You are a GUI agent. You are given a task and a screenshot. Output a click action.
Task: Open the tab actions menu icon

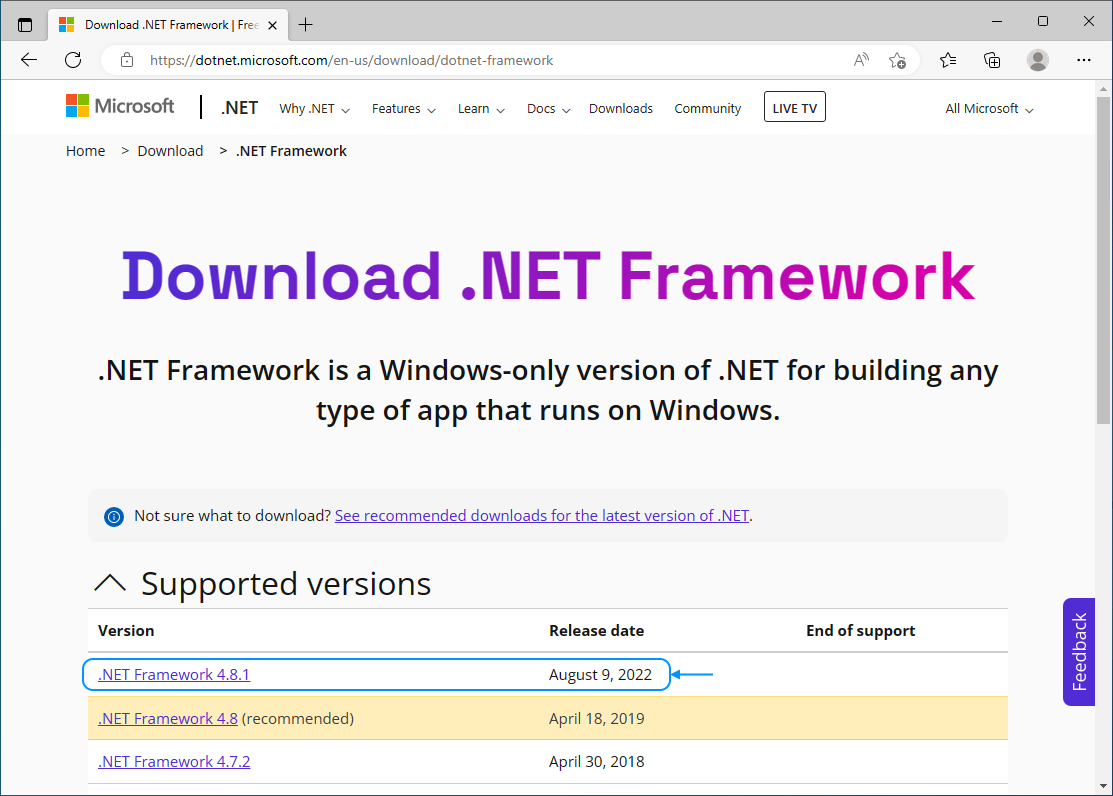click(x=25, y=25)
